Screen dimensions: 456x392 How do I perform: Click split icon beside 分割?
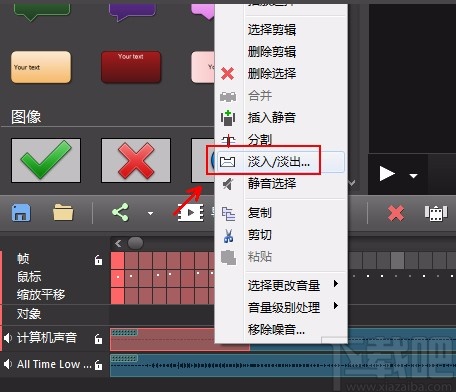229,140
